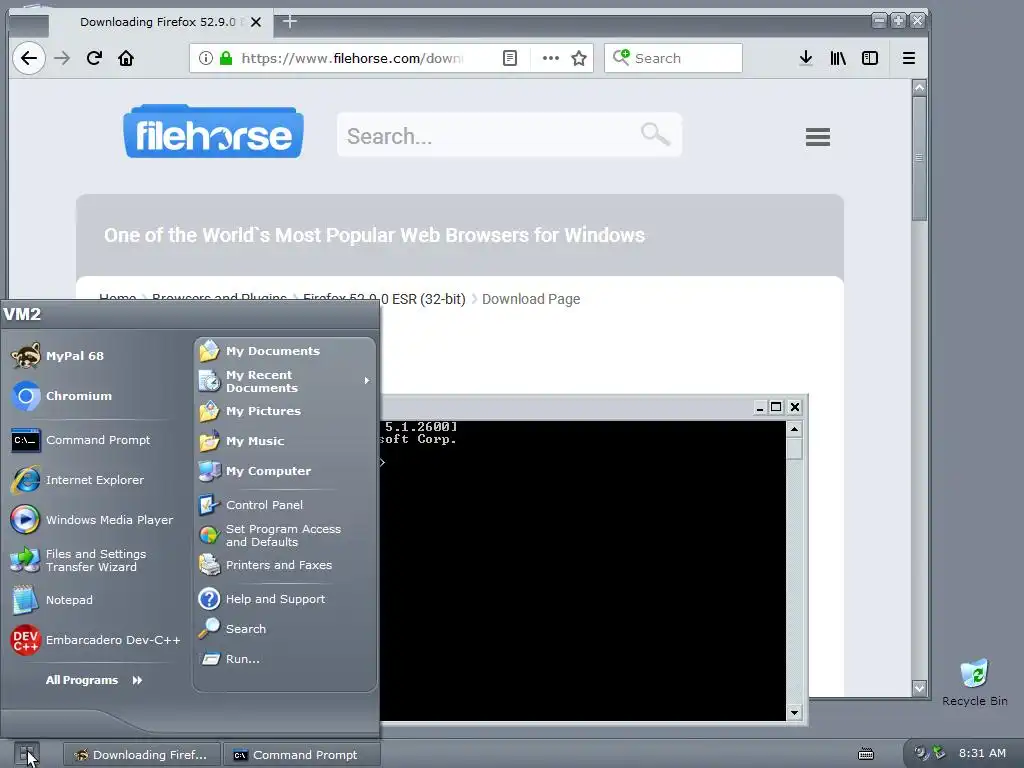Follow the Firefox 52.9.0 ESR (32-bit) breadcrumb

[384, 299]
